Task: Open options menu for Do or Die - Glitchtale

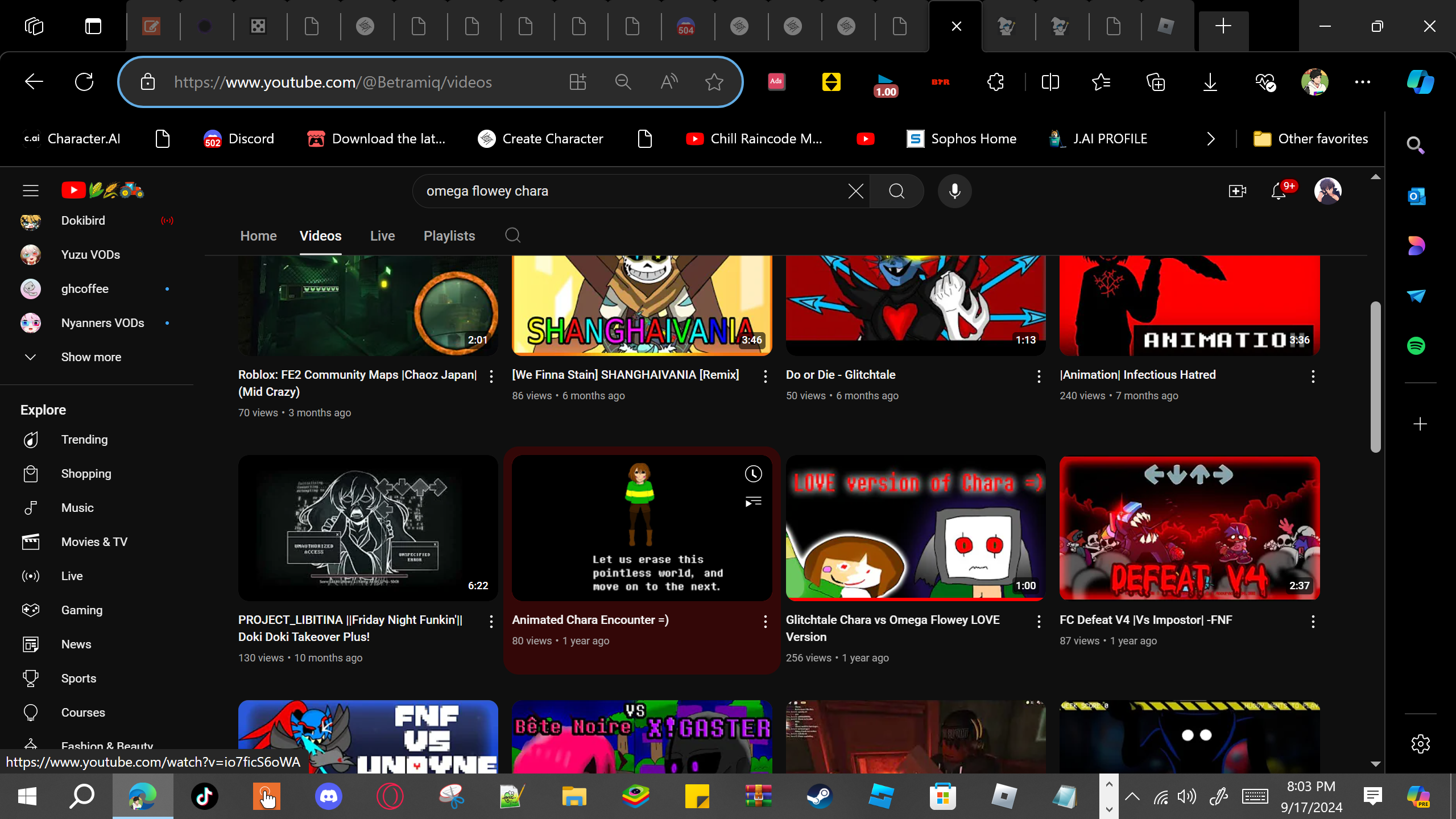Action: pos(1039,376)
